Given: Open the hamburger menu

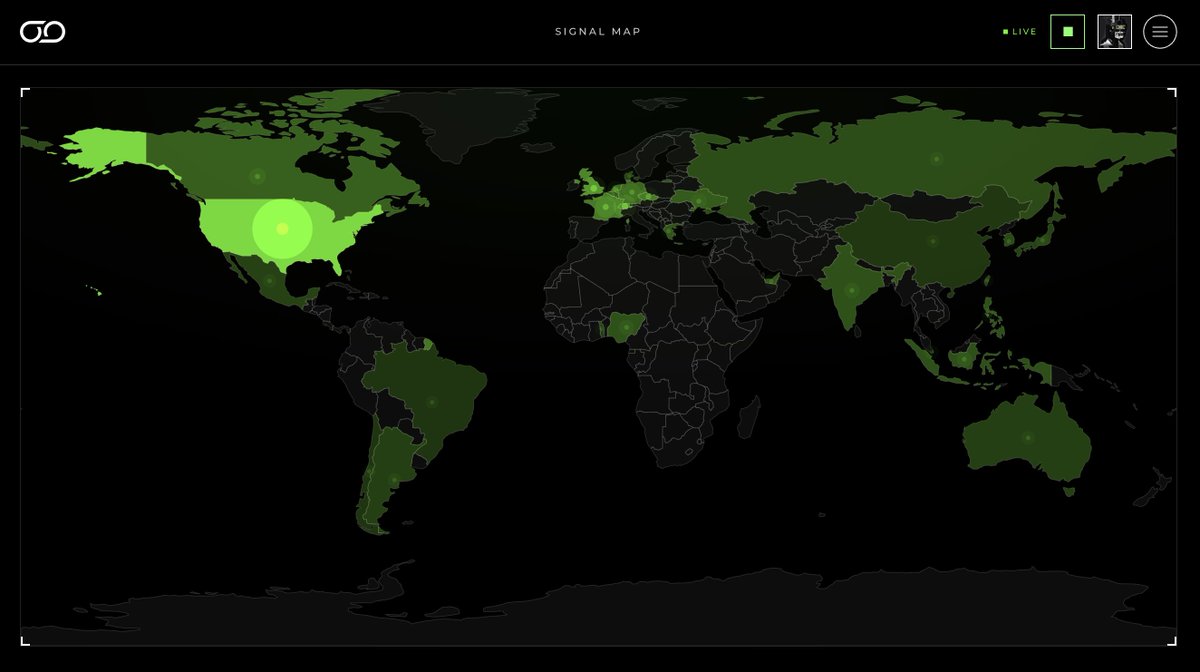Looking at the screenshot, I should click(1160, 32).
